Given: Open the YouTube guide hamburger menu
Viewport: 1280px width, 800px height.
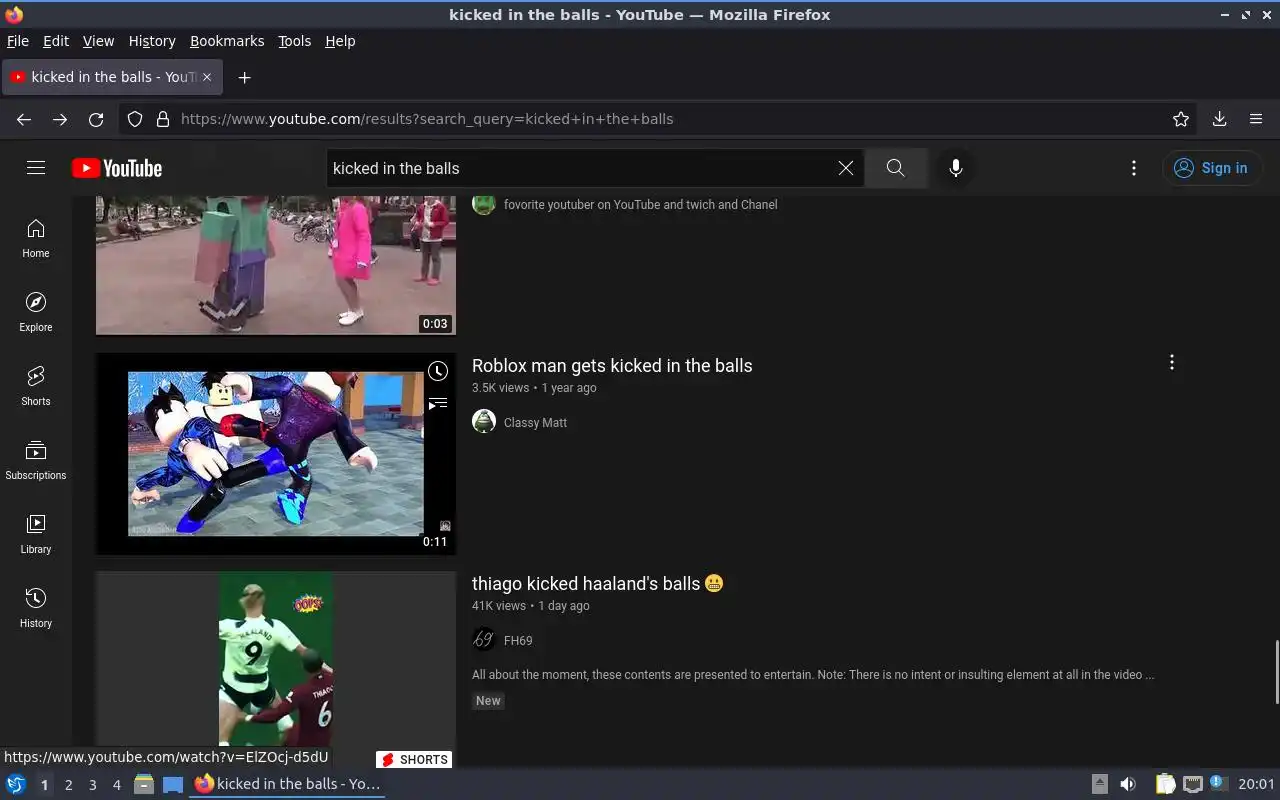Looking at the screenshot, I should (36, 168).
